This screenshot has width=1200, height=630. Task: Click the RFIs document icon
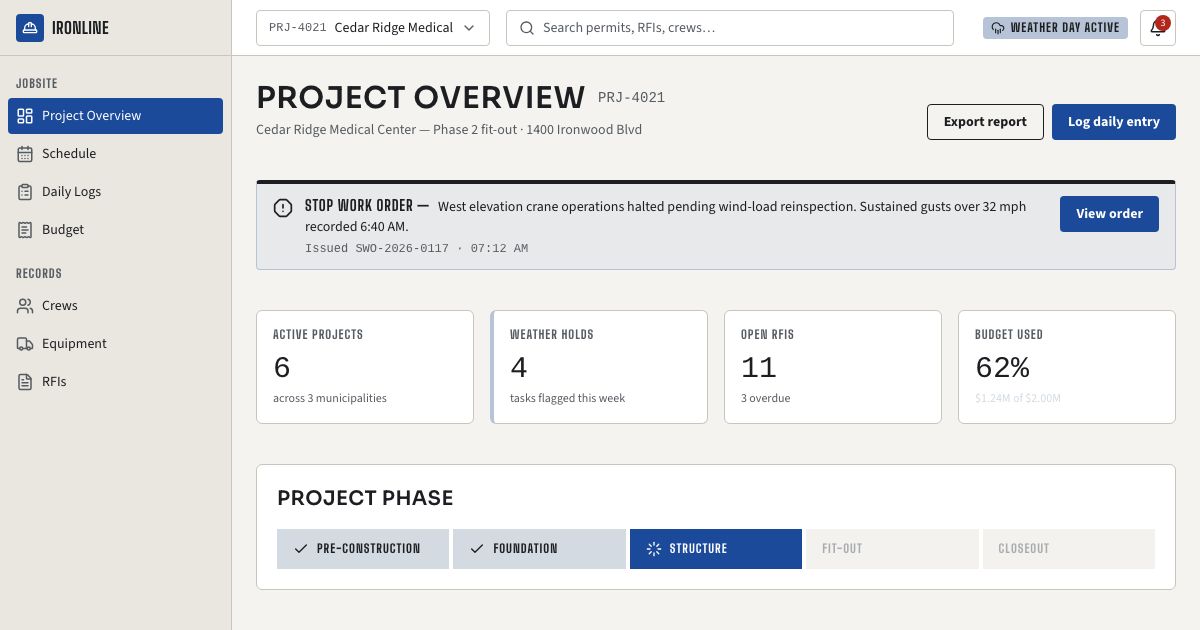25,382
